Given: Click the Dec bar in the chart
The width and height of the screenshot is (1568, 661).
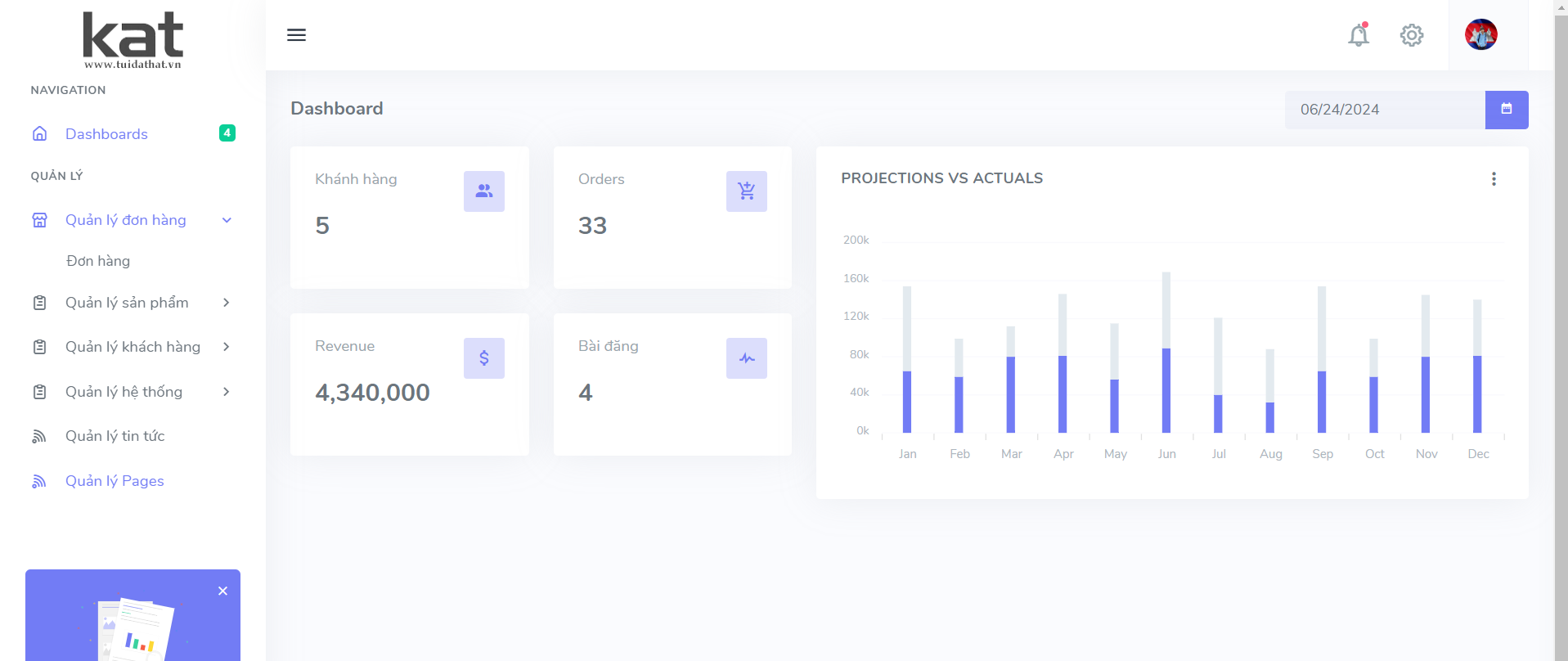Looking at the screenshot, I should click(x=1477, y=366).
